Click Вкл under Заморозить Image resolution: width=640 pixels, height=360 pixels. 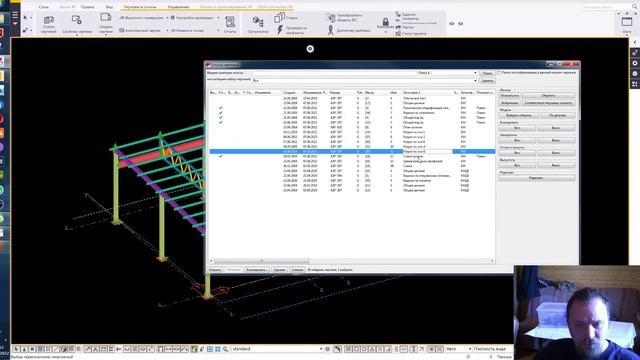click(517, 140)
